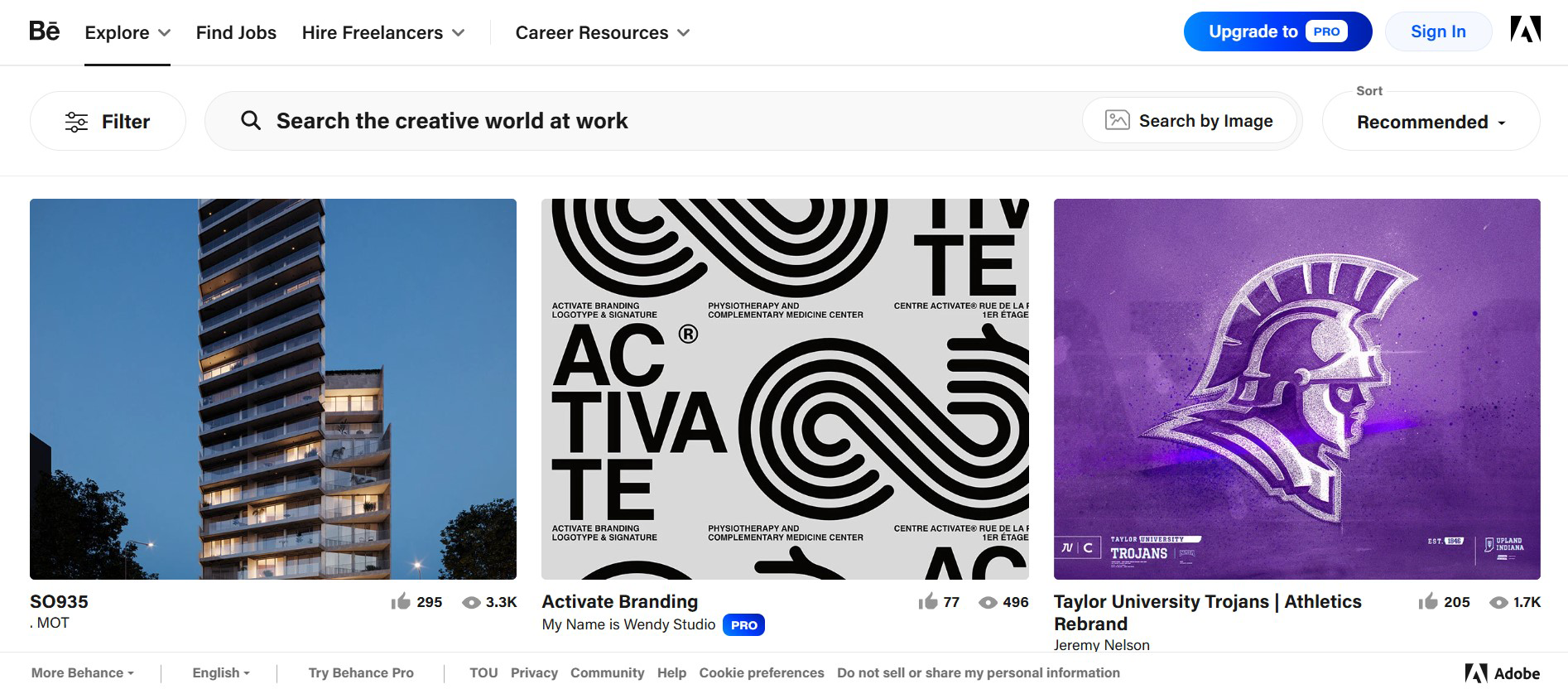Open the Taylor University Trojans thumbnail

point(1296,389)
